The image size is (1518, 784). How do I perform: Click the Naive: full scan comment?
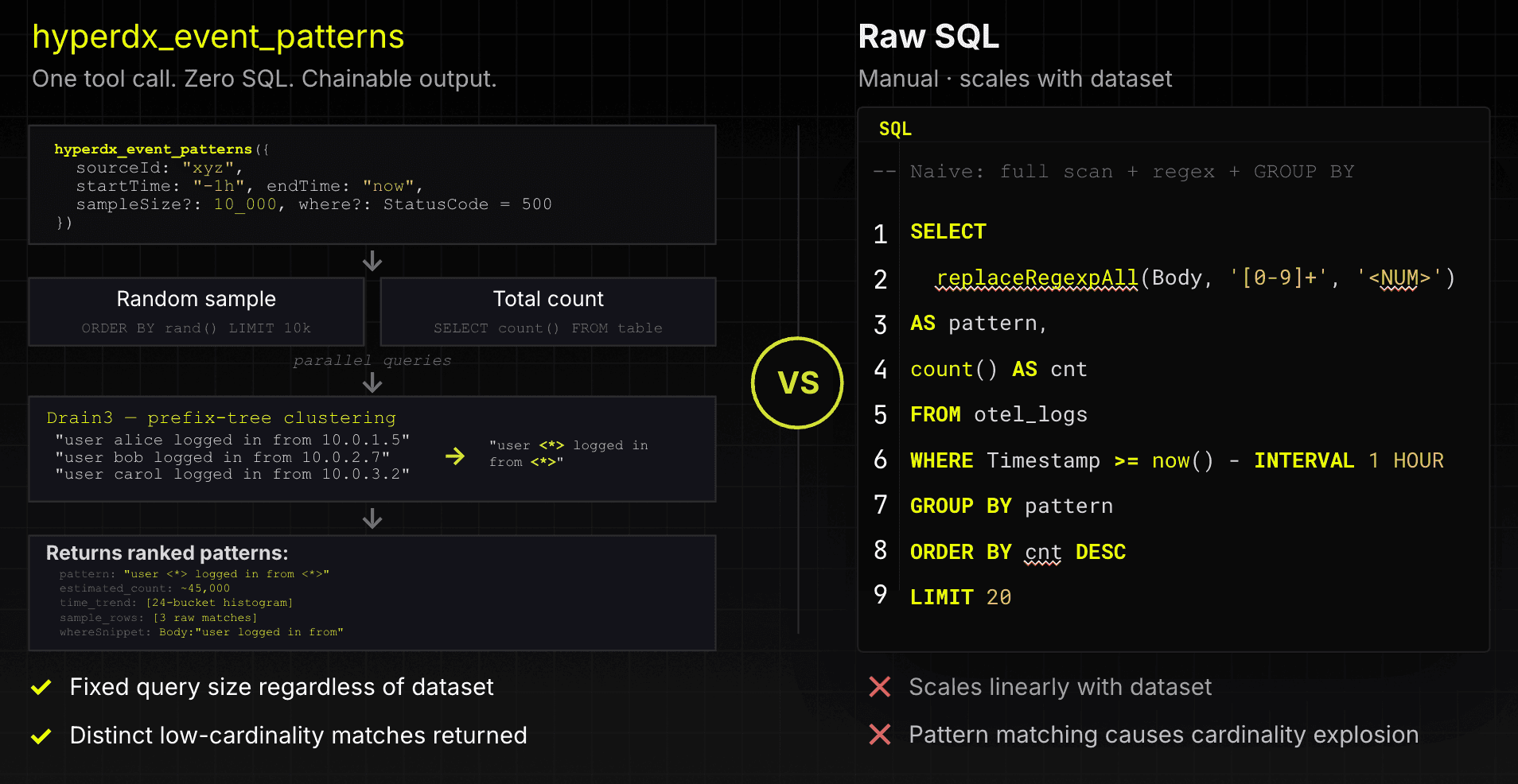(x=1114, y=172)
